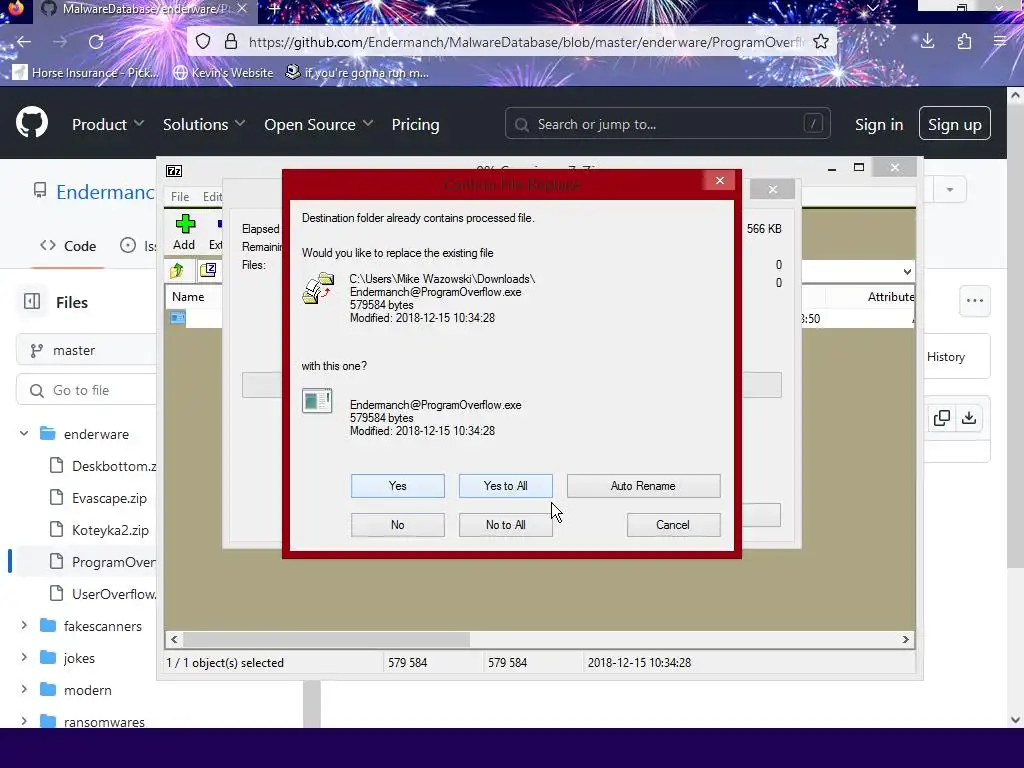Expand GitHub Product menu
Screen dimensions: 1024x768
click(x=108, y=124)
